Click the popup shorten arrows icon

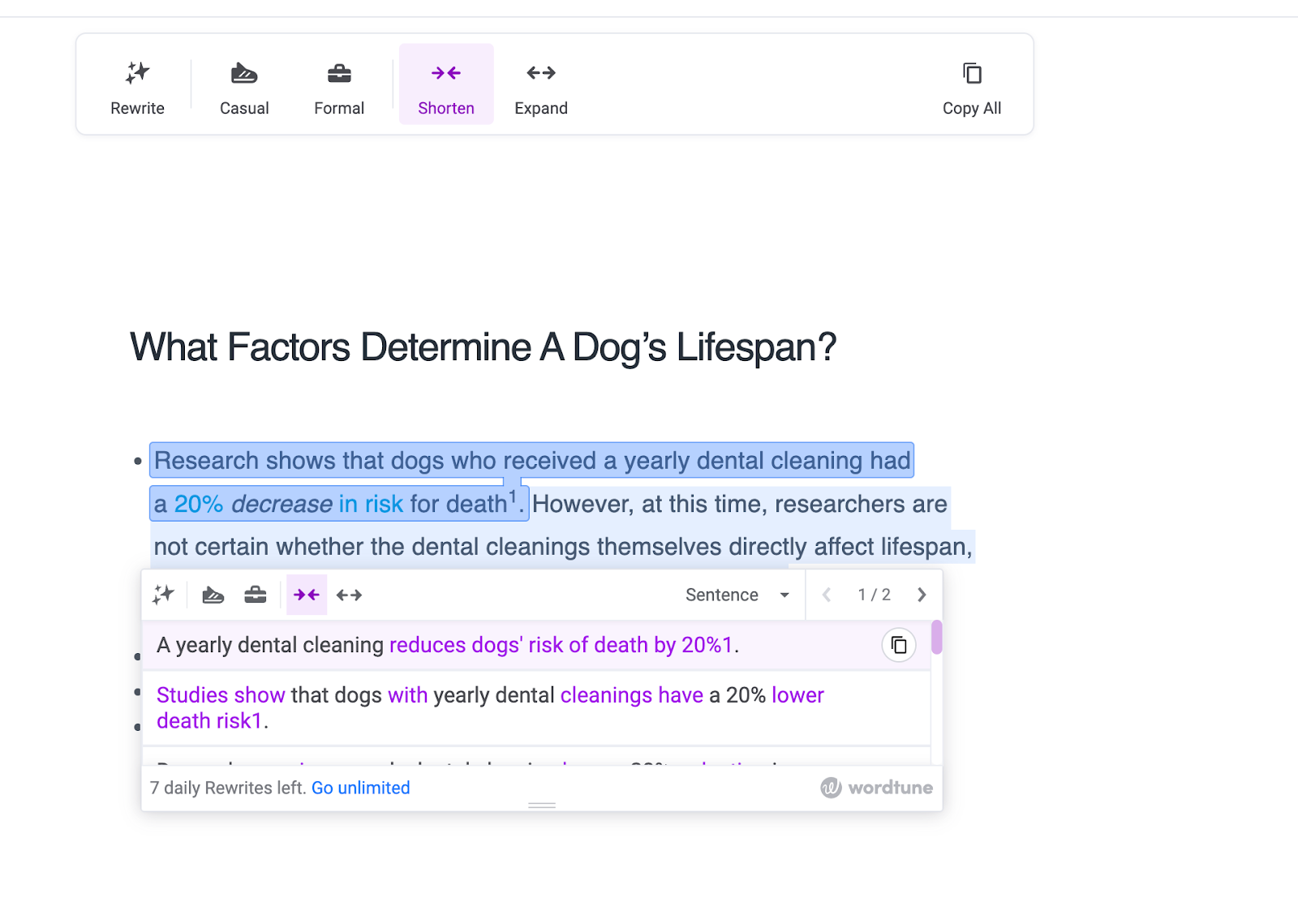[x=307, y=595]
